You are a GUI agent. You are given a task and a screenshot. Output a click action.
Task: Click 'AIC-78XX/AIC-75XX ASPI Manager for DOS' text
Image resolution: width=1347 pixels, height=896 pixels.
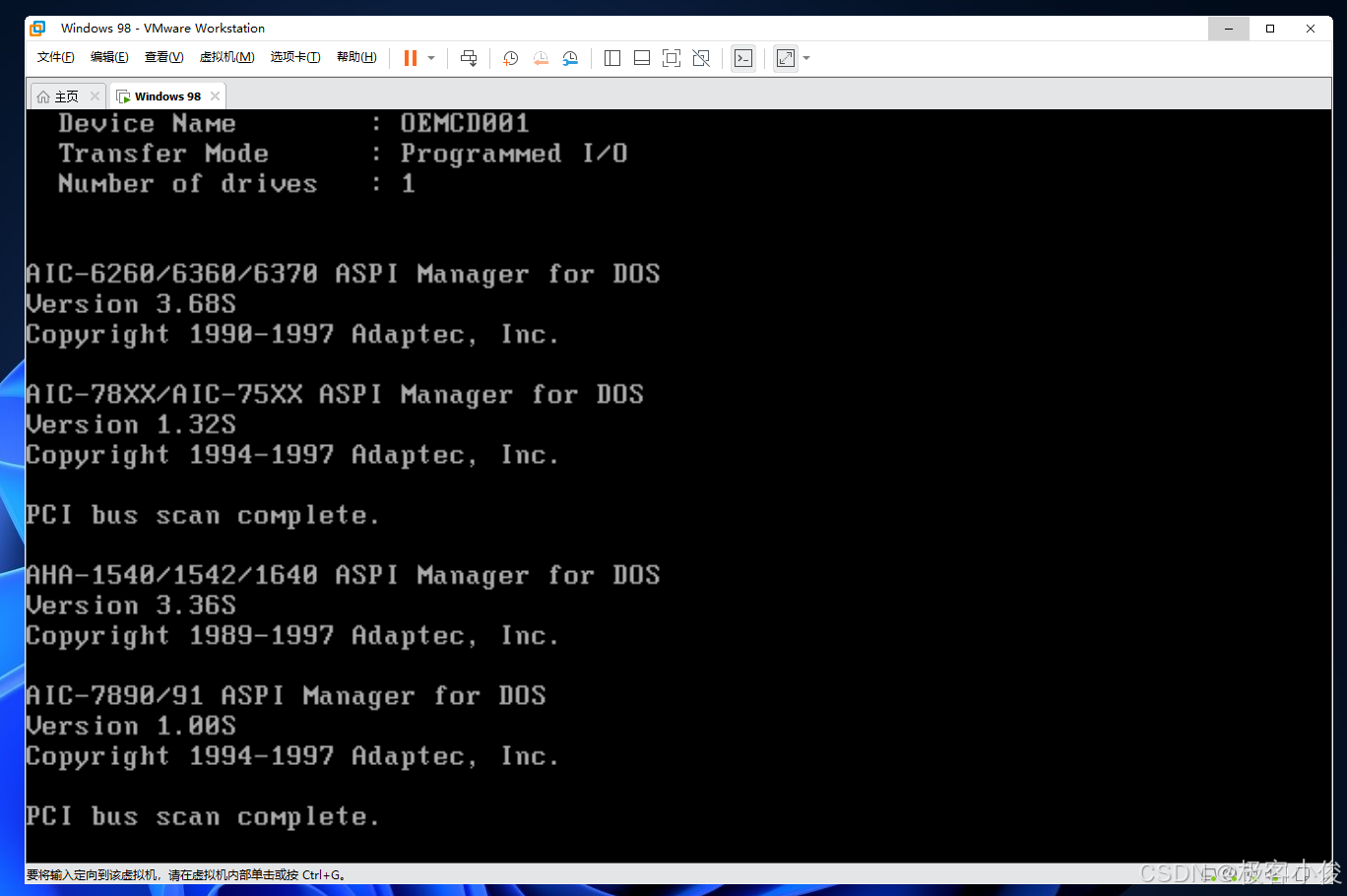(335, 395)
